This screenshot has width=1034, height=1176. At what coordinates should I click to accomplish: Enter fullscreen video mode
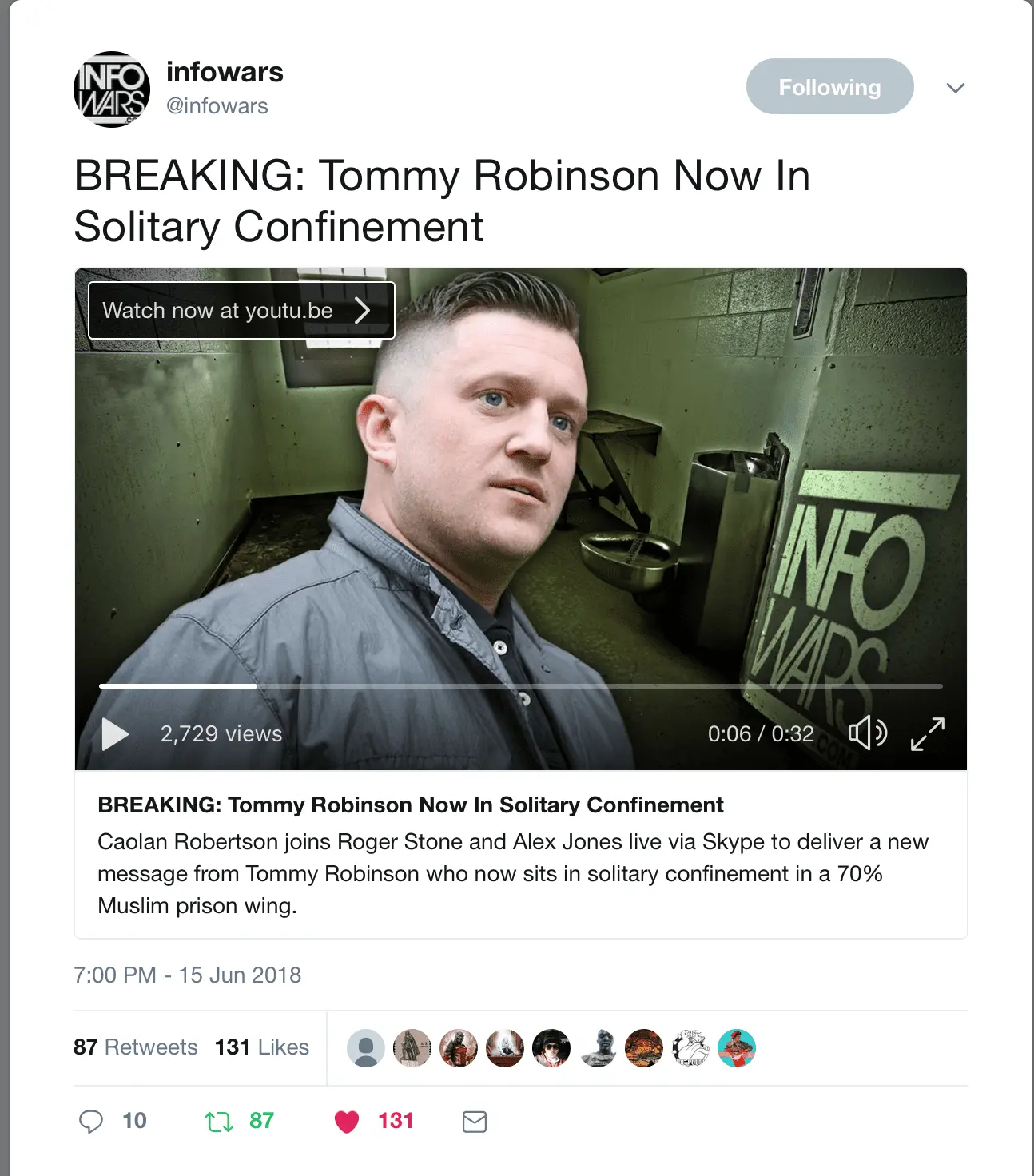coord(928,733)
